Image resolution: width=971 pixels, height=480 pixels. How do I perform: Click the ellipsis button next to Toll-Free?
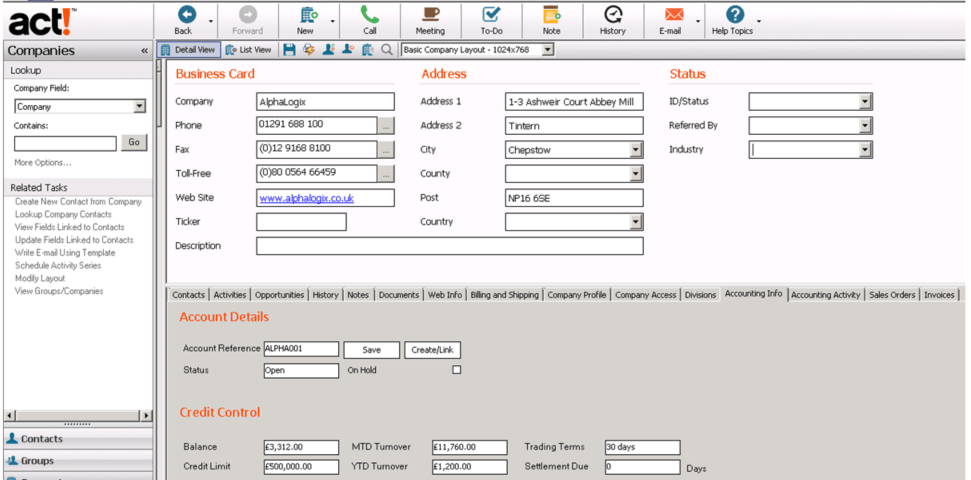tap(386, 174)
